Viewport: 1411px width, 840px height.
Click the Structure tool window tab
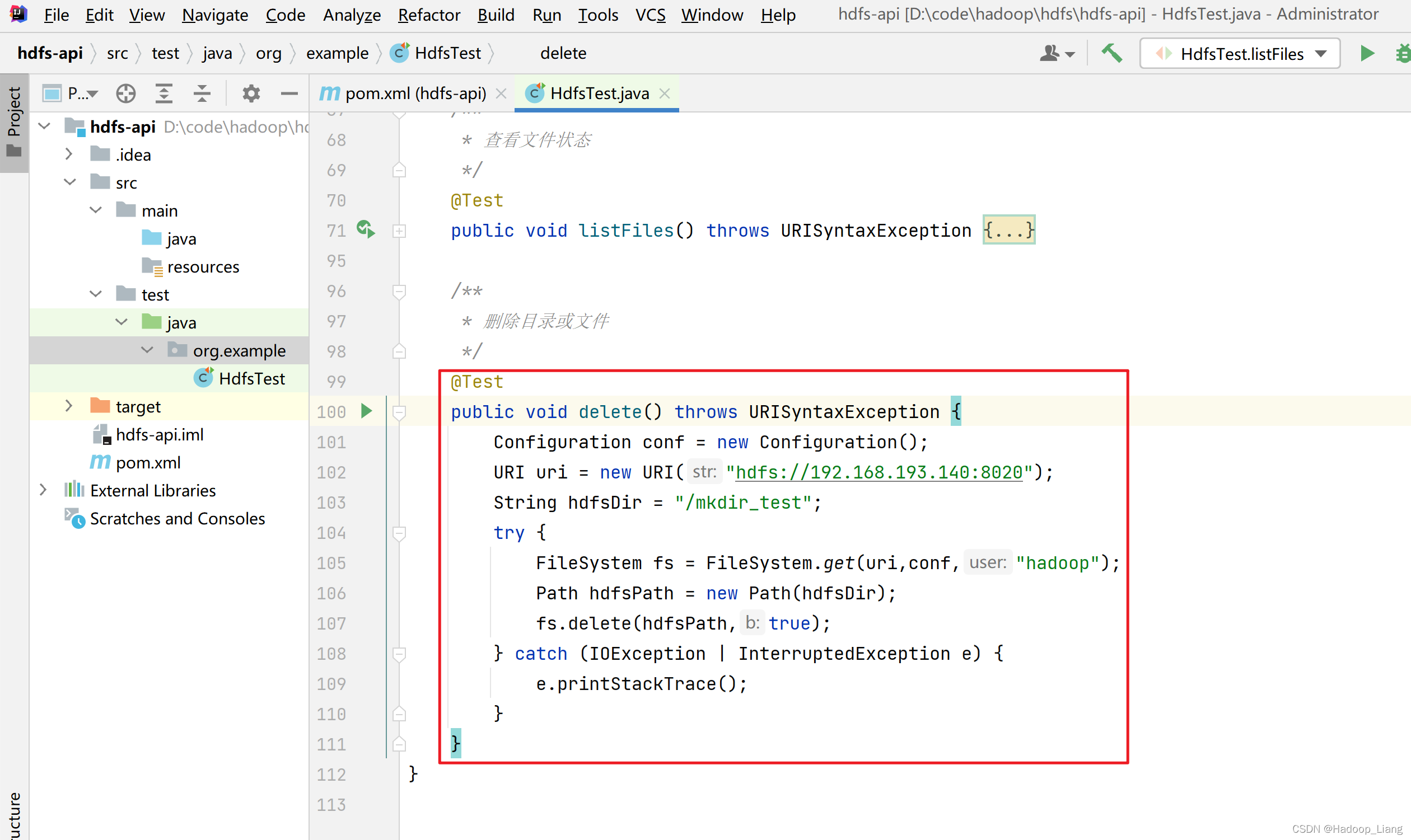[x=13, y=815]
